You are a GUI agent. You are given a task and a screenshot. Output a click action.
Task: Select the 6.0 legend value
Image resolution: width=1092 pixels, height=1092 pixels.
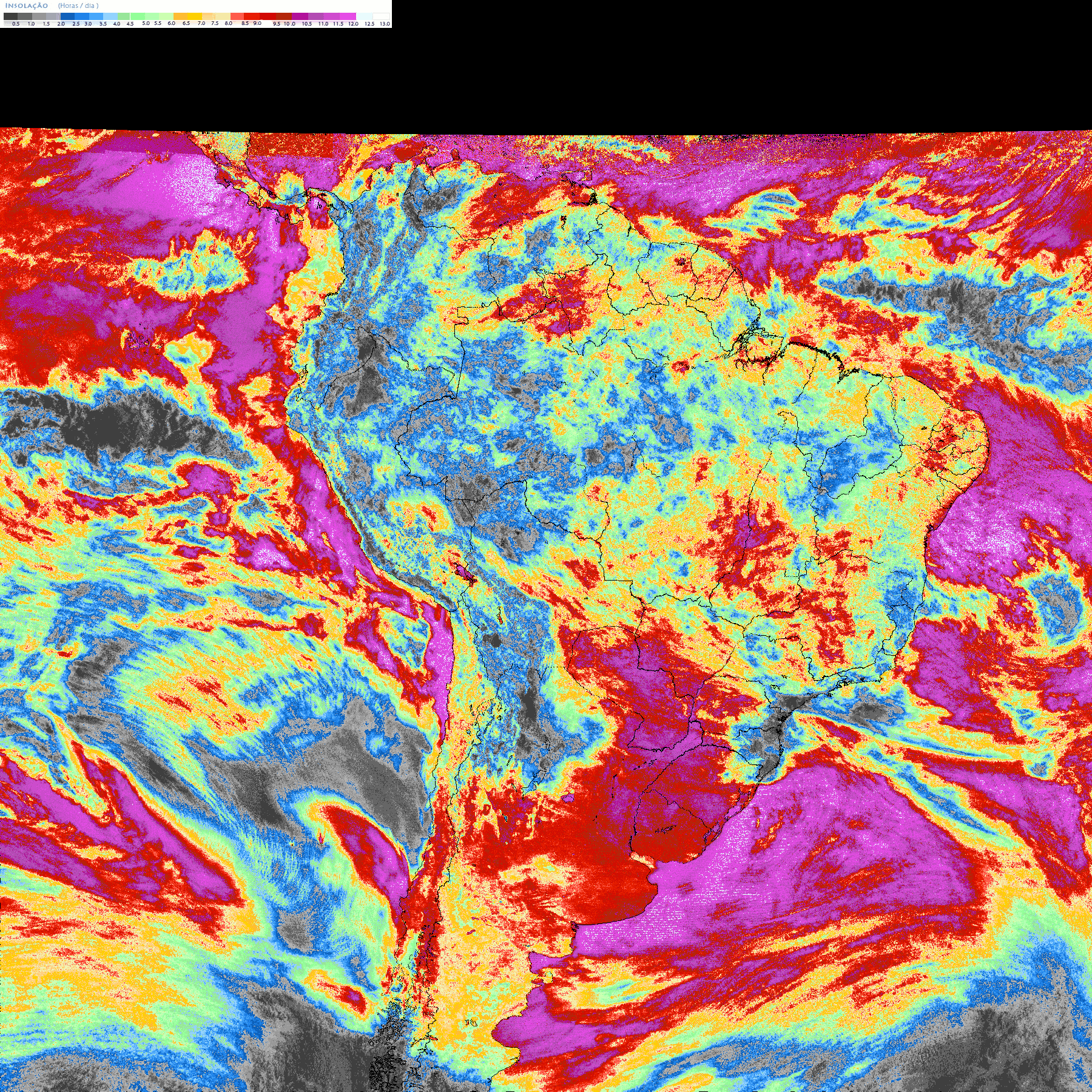(x=171, y=23)
